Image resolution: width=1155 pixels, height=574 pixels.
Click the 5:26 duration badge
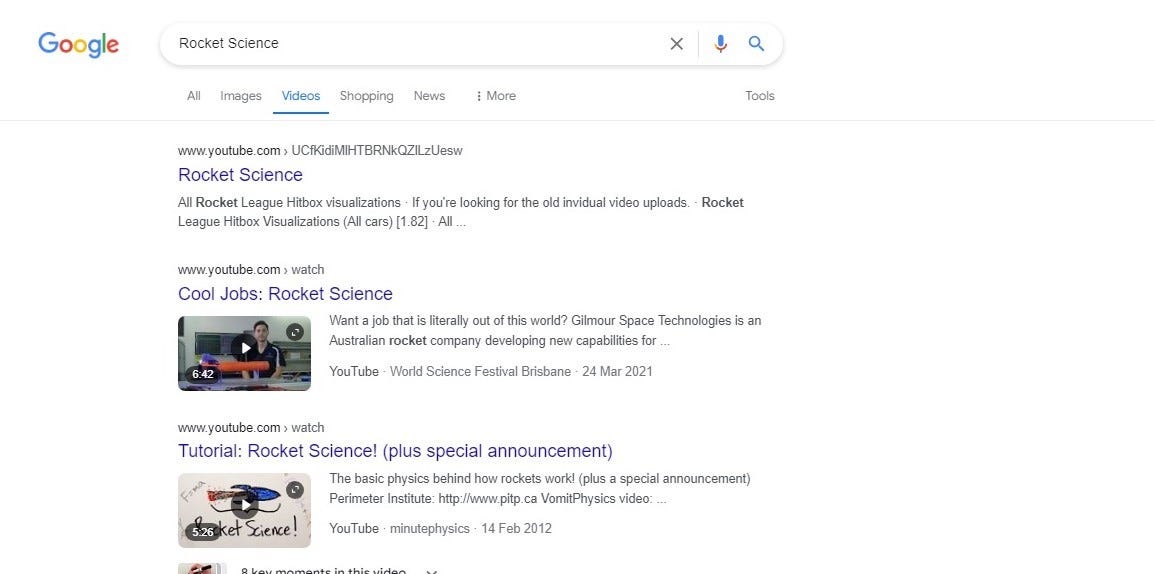coord(203,531)
